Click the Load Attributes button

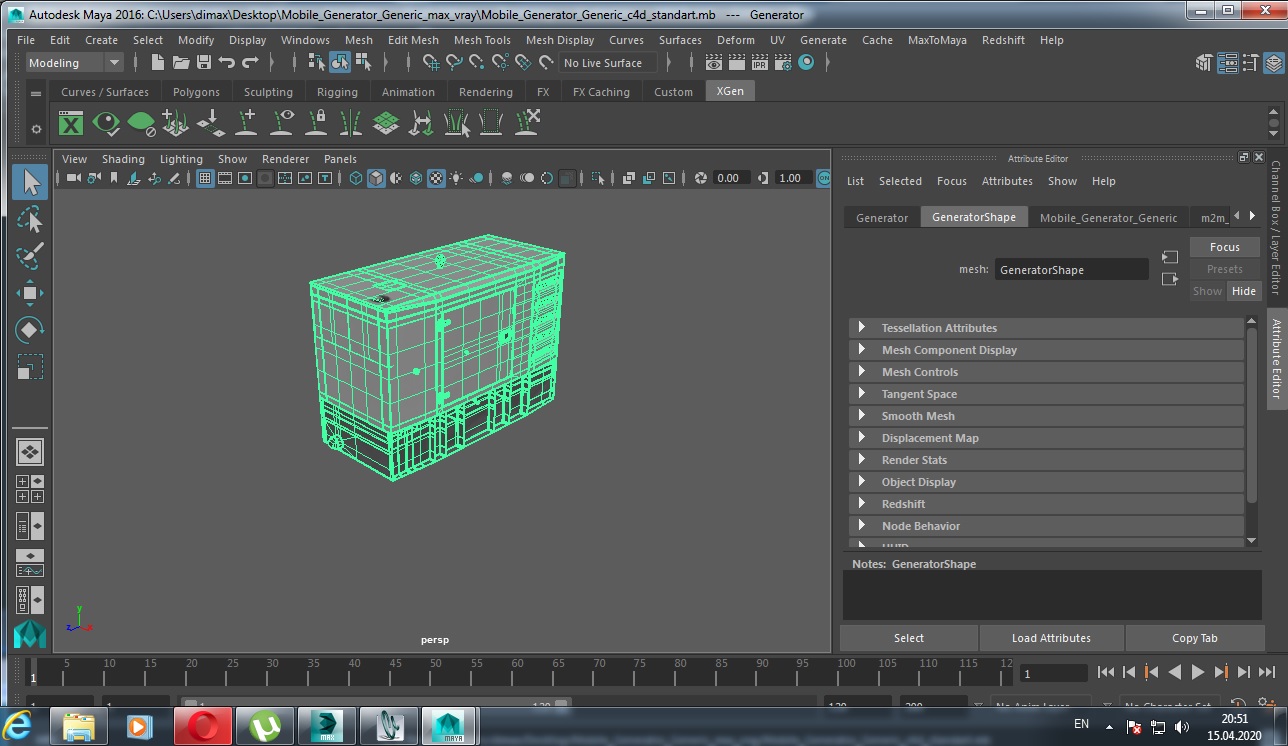coord(1051,638)
